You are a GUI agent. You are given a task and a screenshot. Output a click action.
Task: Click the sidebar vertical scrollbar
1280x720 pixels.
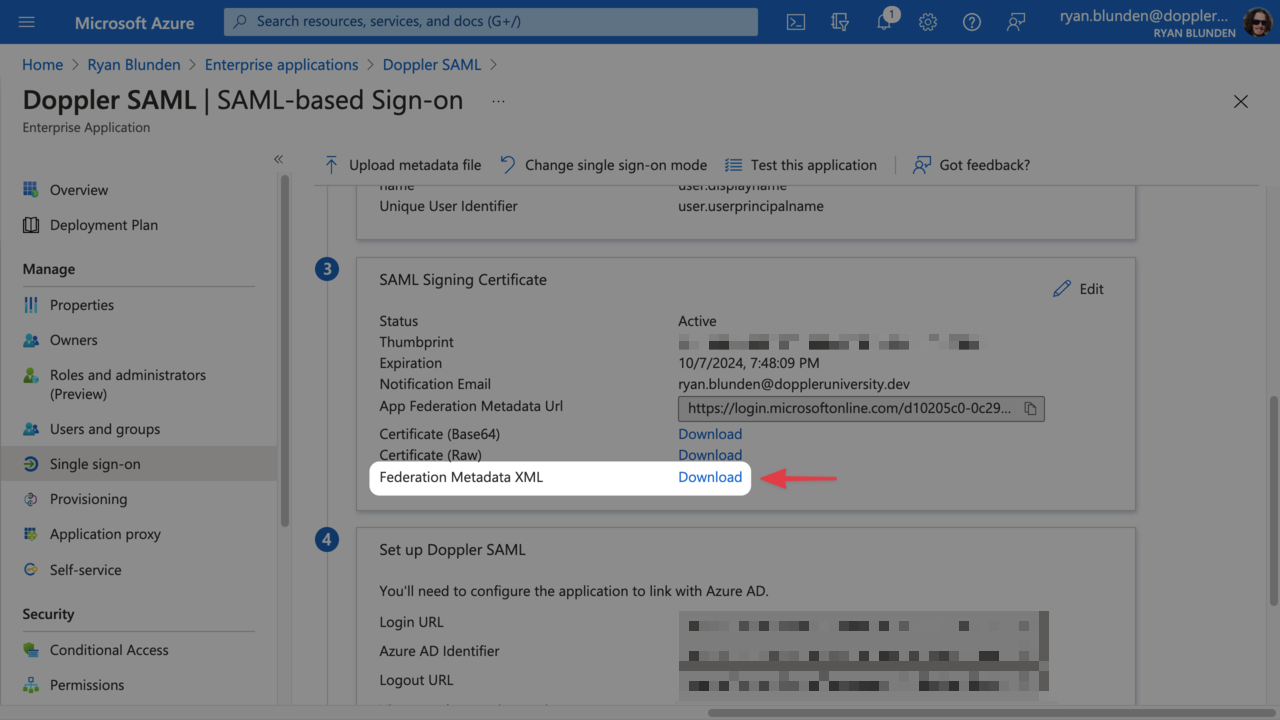(285, 350)
